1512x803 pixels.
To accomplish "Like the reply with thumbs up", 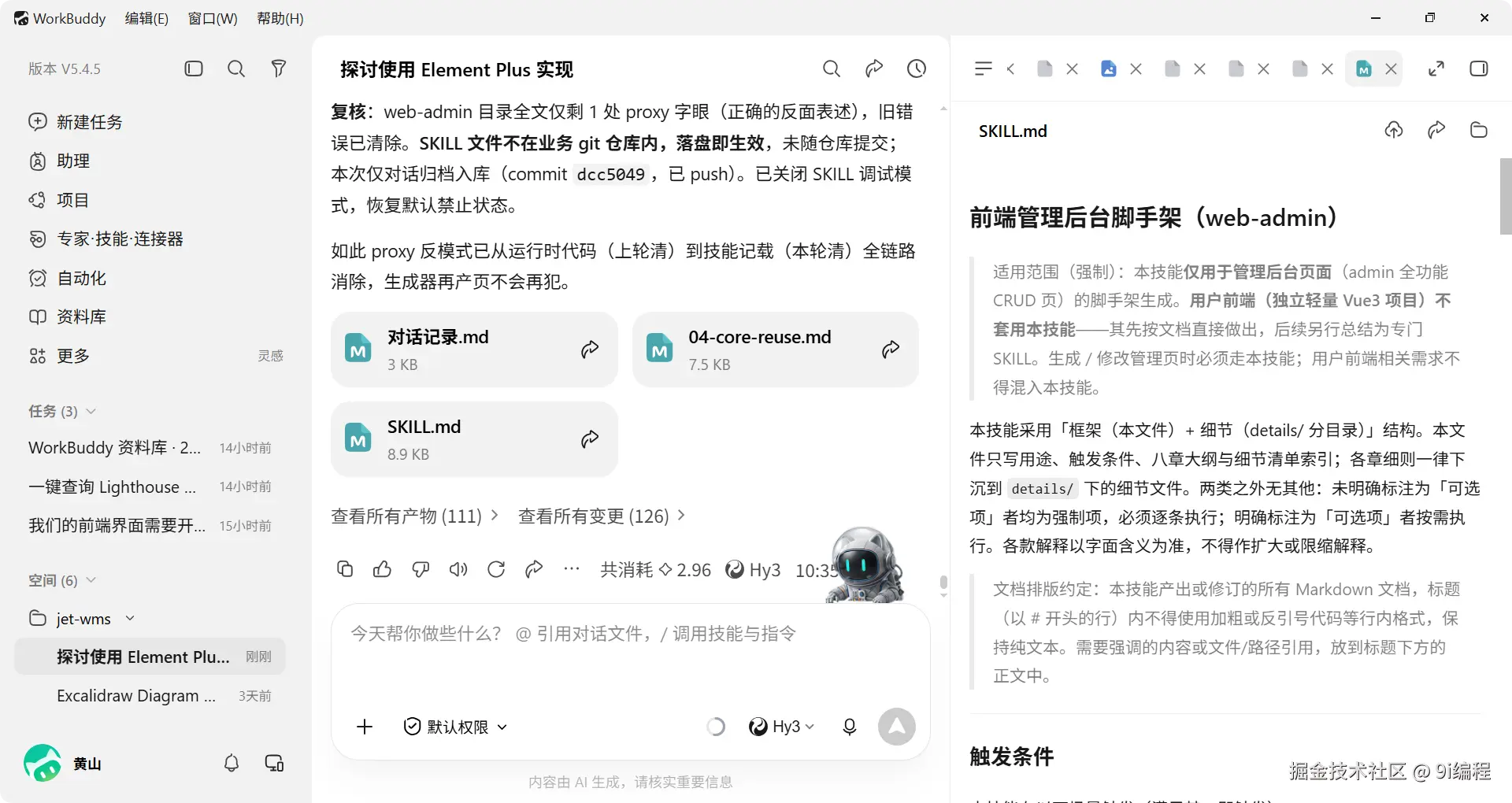I will pos(383,569).
